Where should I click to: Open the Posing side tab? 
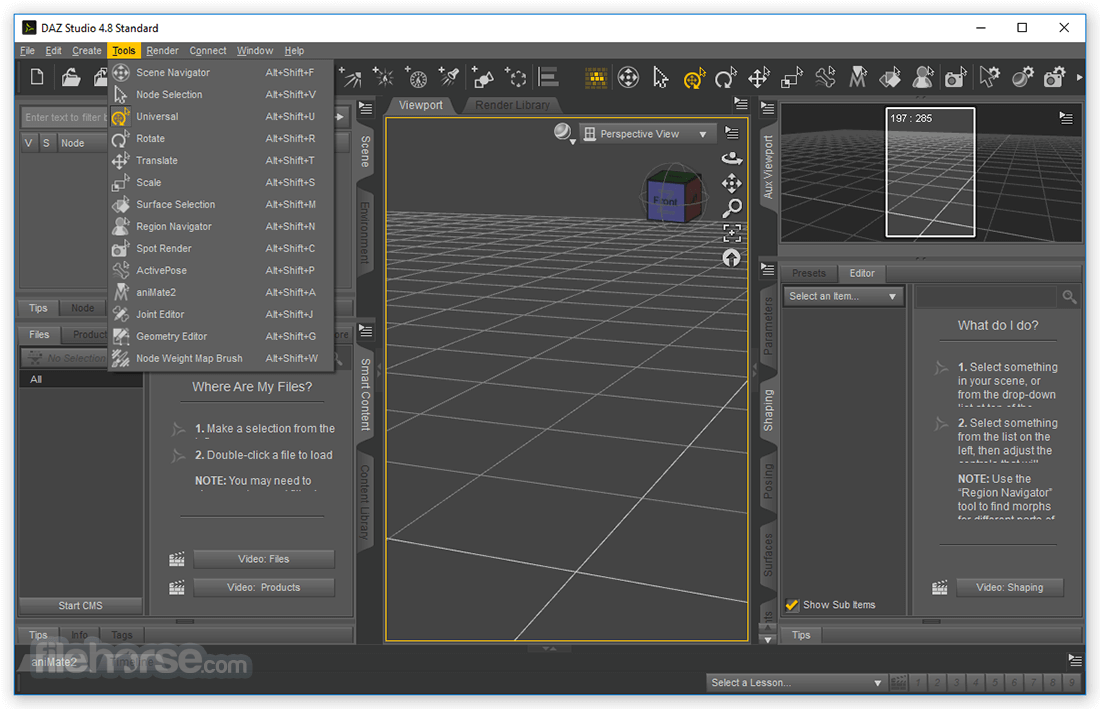[768, 482]
